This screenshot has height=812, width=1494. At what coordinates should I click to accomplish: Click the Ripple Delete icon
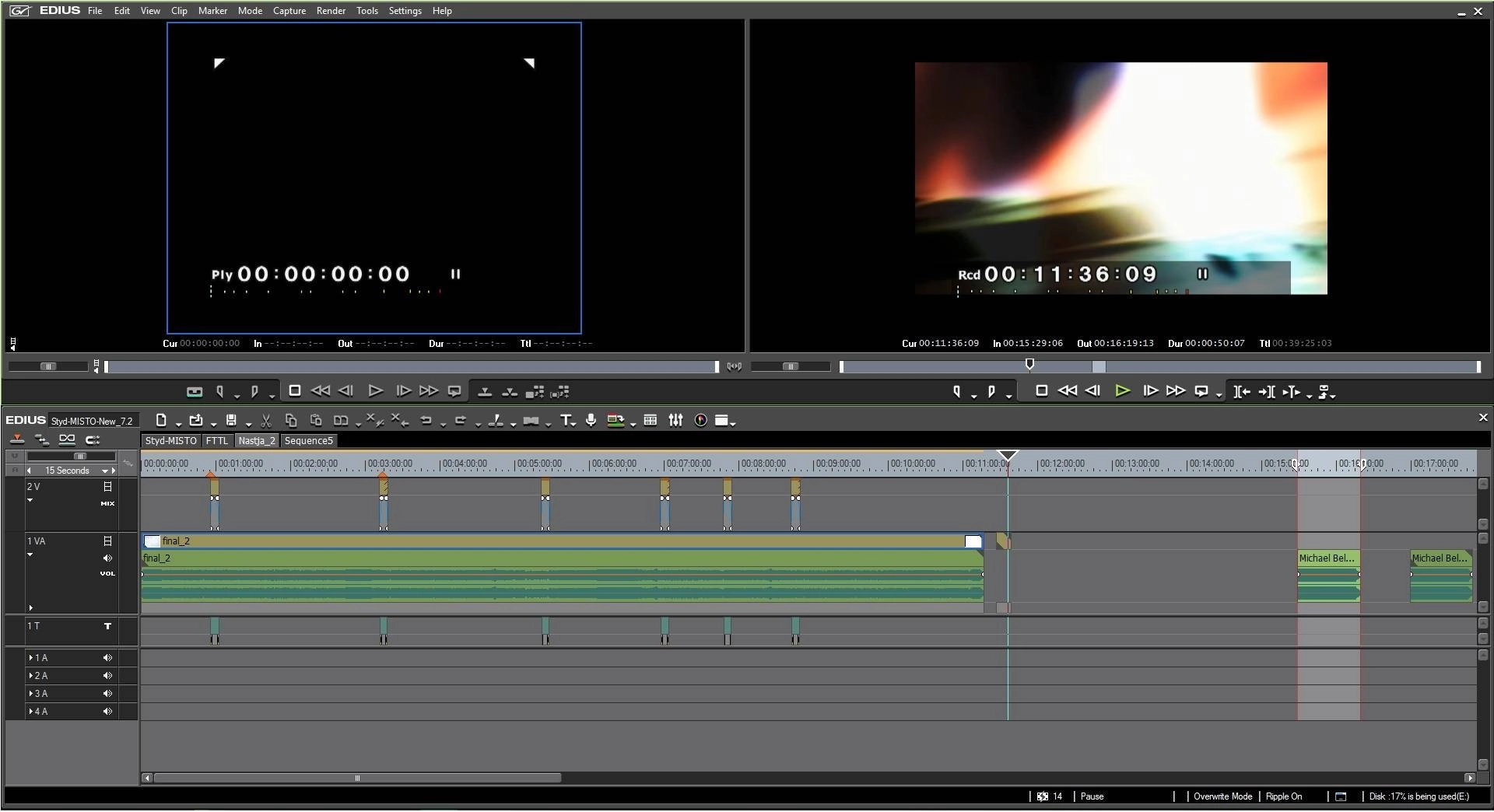400,420
